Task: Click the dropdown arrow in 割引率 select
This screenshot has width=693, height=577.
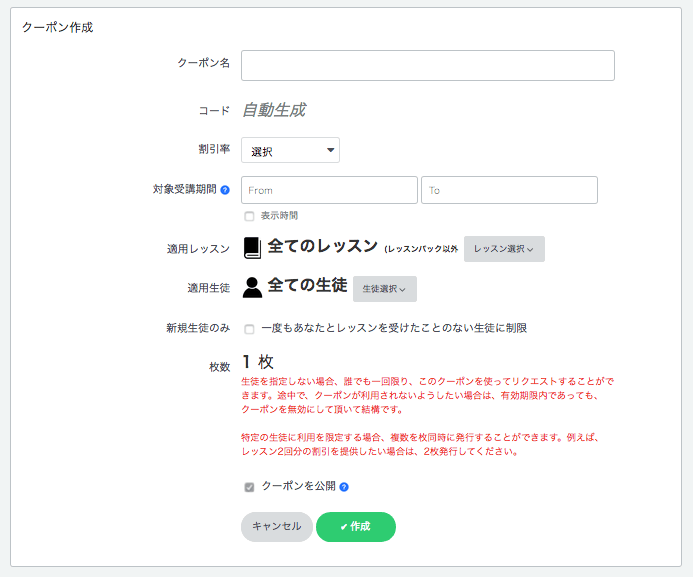Action: (x=330, y=150)
